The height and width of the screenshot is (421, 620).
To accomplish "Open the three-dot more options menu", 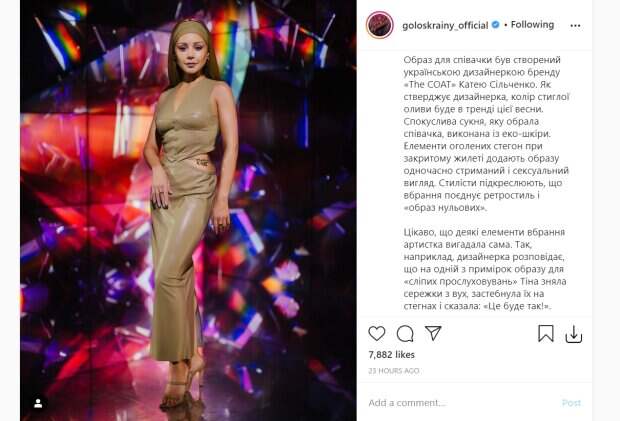I will (x=575, y=26).
